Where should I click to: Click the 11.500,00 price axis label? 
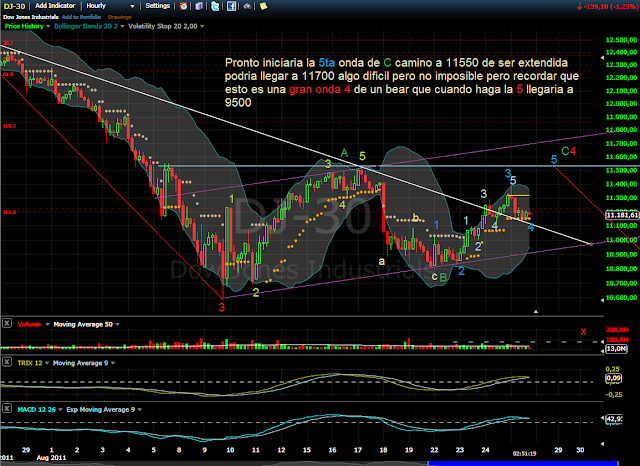click(621, 170)
